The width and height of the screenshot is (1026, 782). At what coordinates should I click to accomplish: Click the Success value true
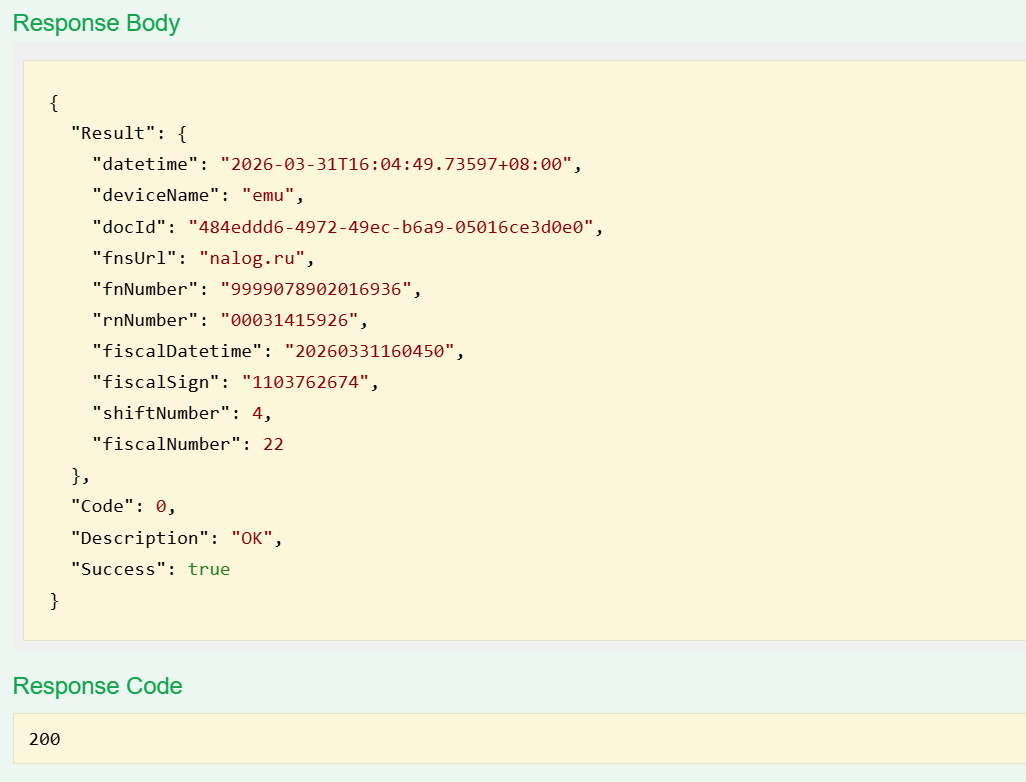[209, 569]
